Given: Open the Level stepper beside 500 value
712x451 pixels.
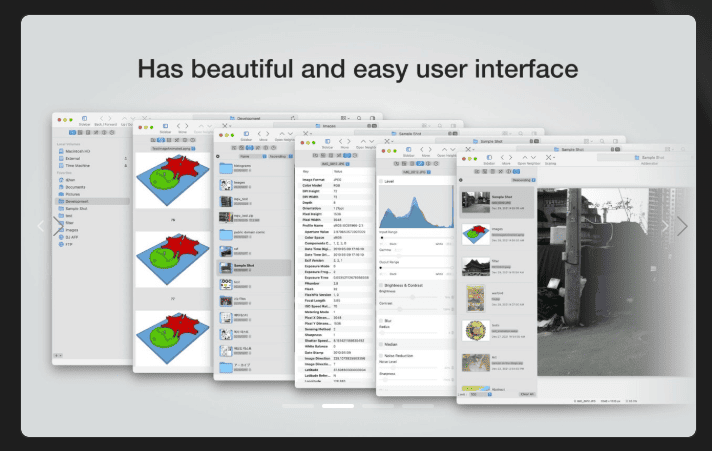Looking at the screenshot, I should 490,394.
